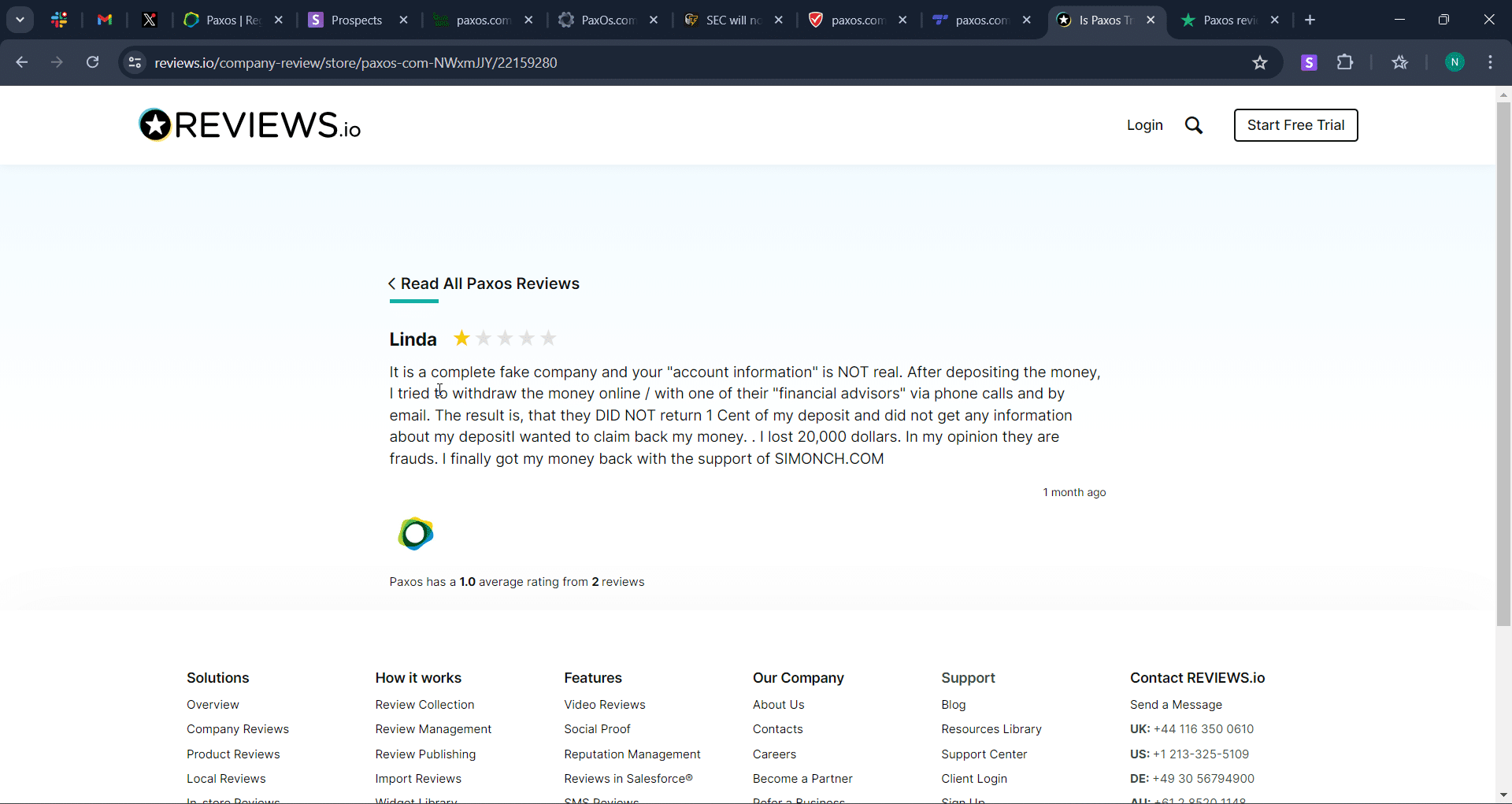View site information icon in address bar

pyautogui.click(x=135, y=62)
